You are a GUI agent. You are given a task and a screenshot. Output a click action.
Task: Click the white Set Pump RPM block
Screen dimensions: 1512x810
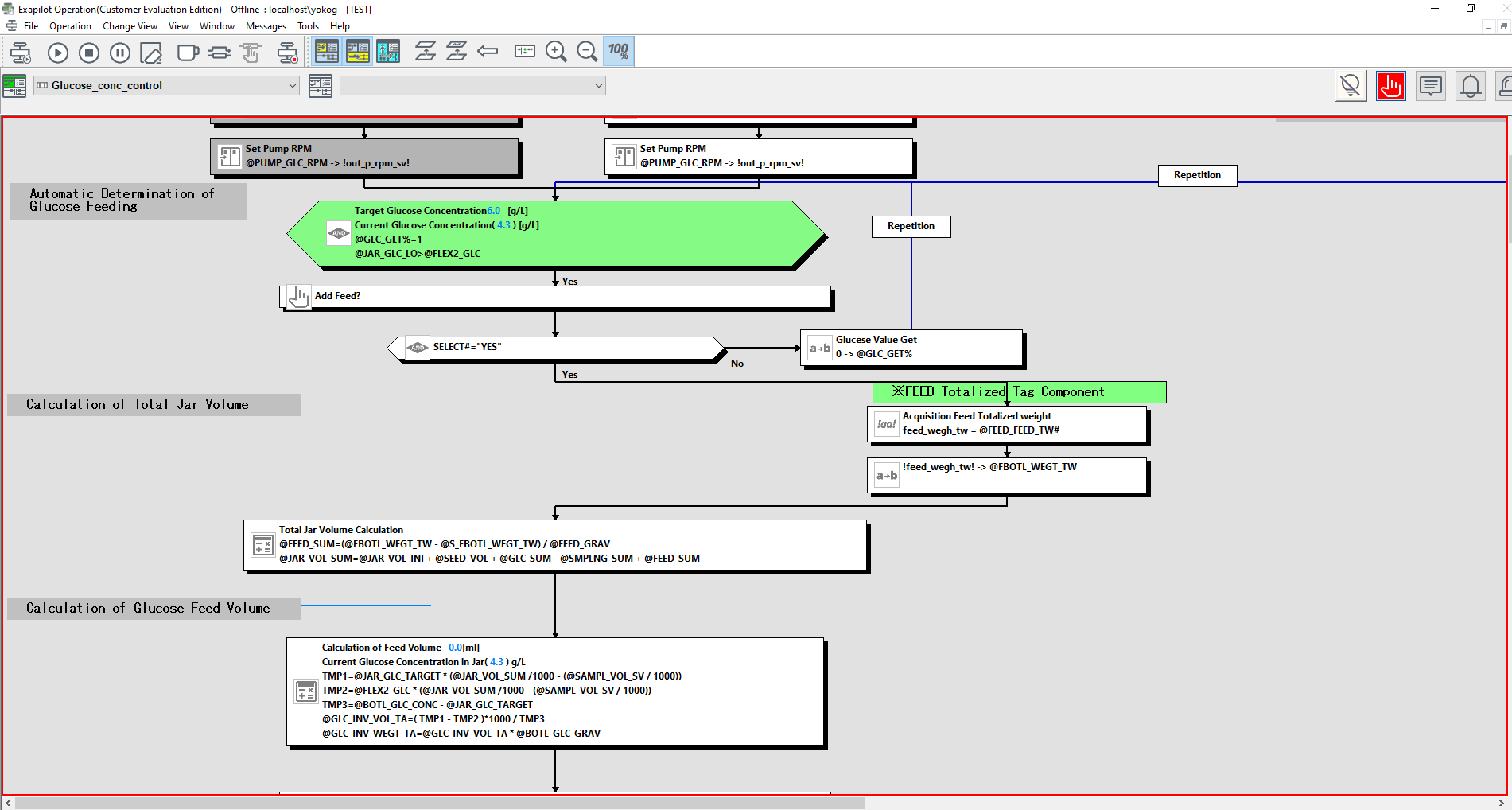(759, 157)
